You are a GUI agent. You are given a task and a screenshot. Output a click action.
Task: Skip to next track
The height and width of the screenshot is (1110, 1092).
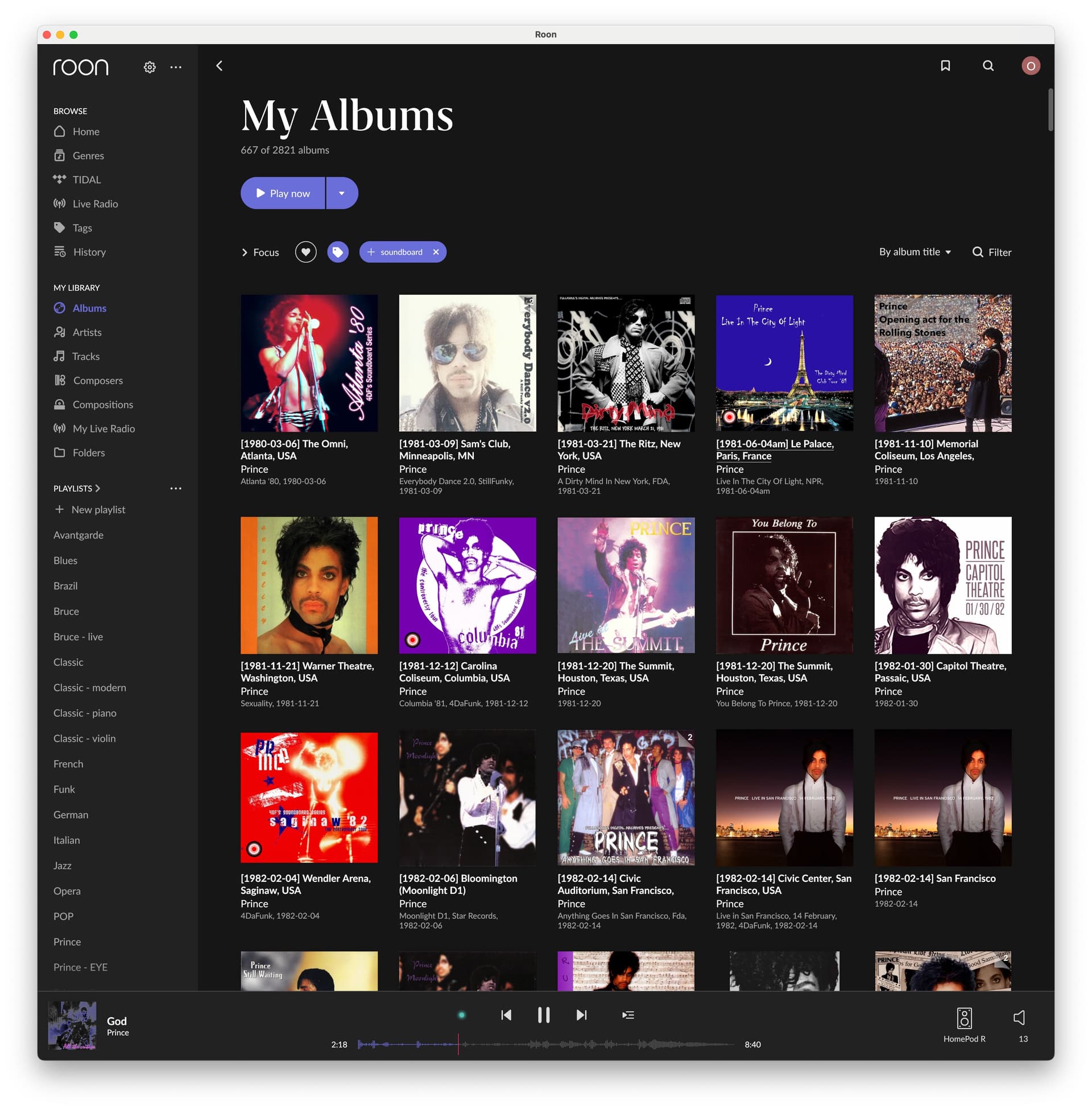[x=582, y=1015]
